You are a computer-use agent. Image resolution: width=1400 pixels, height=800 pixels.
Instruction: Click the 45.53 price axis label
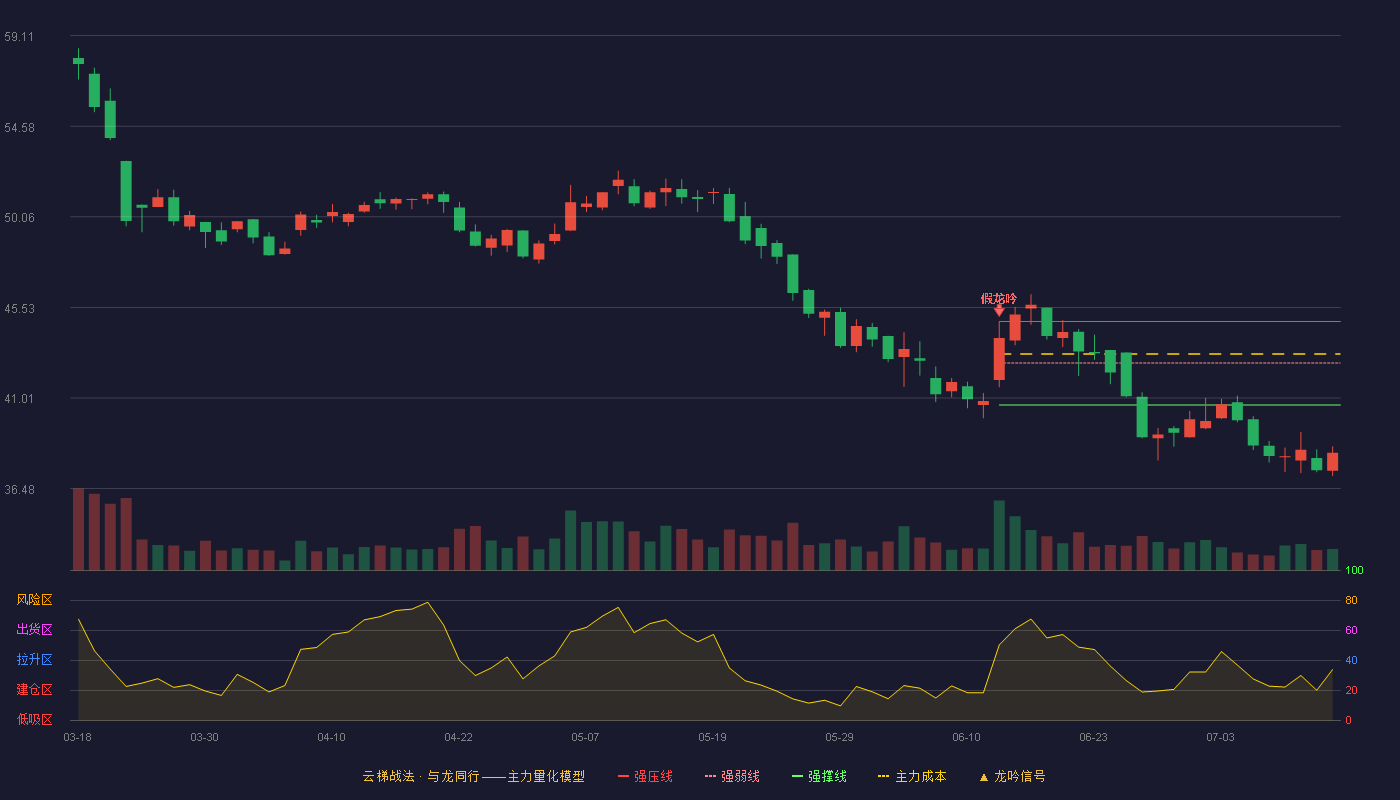pos(19,309)
